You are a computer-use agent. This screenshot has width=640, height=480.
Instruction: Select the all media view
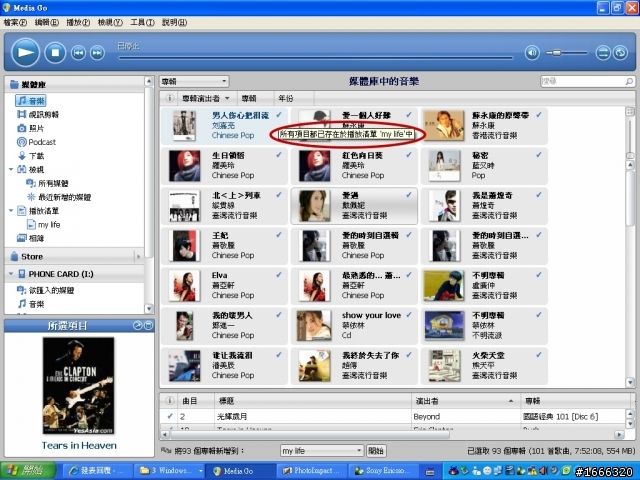point(47,183)
